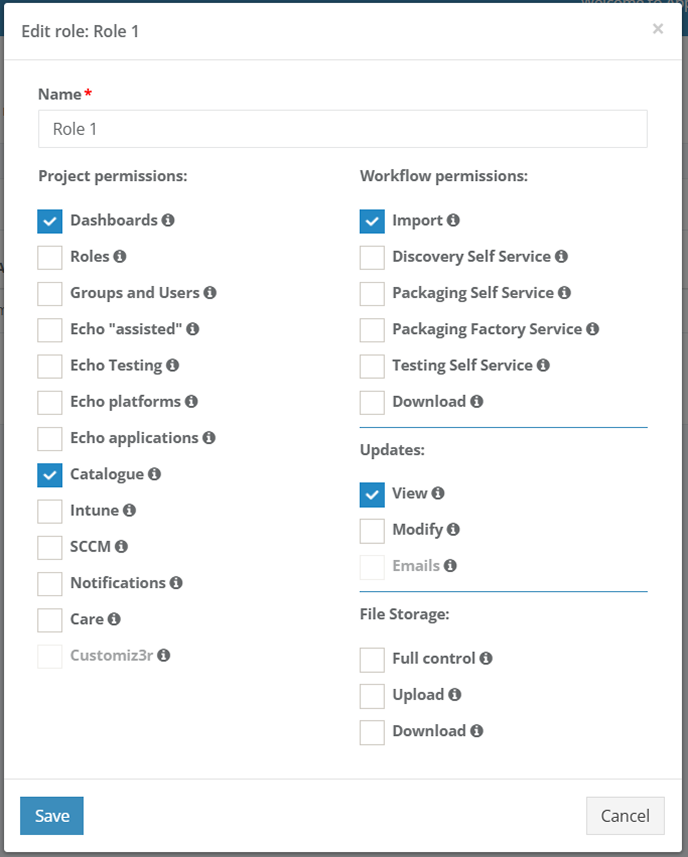Viewport: 688px width, 857px height.
Task: Save the role changes
Action: tap(51, 816)
